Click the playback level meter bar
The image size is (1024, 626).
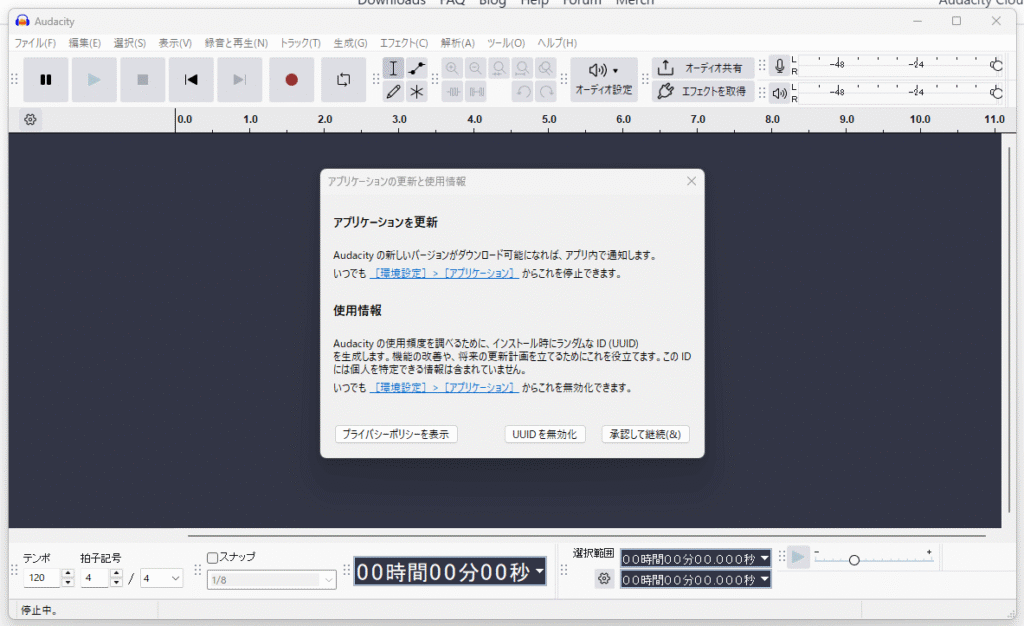click(900, 92)
